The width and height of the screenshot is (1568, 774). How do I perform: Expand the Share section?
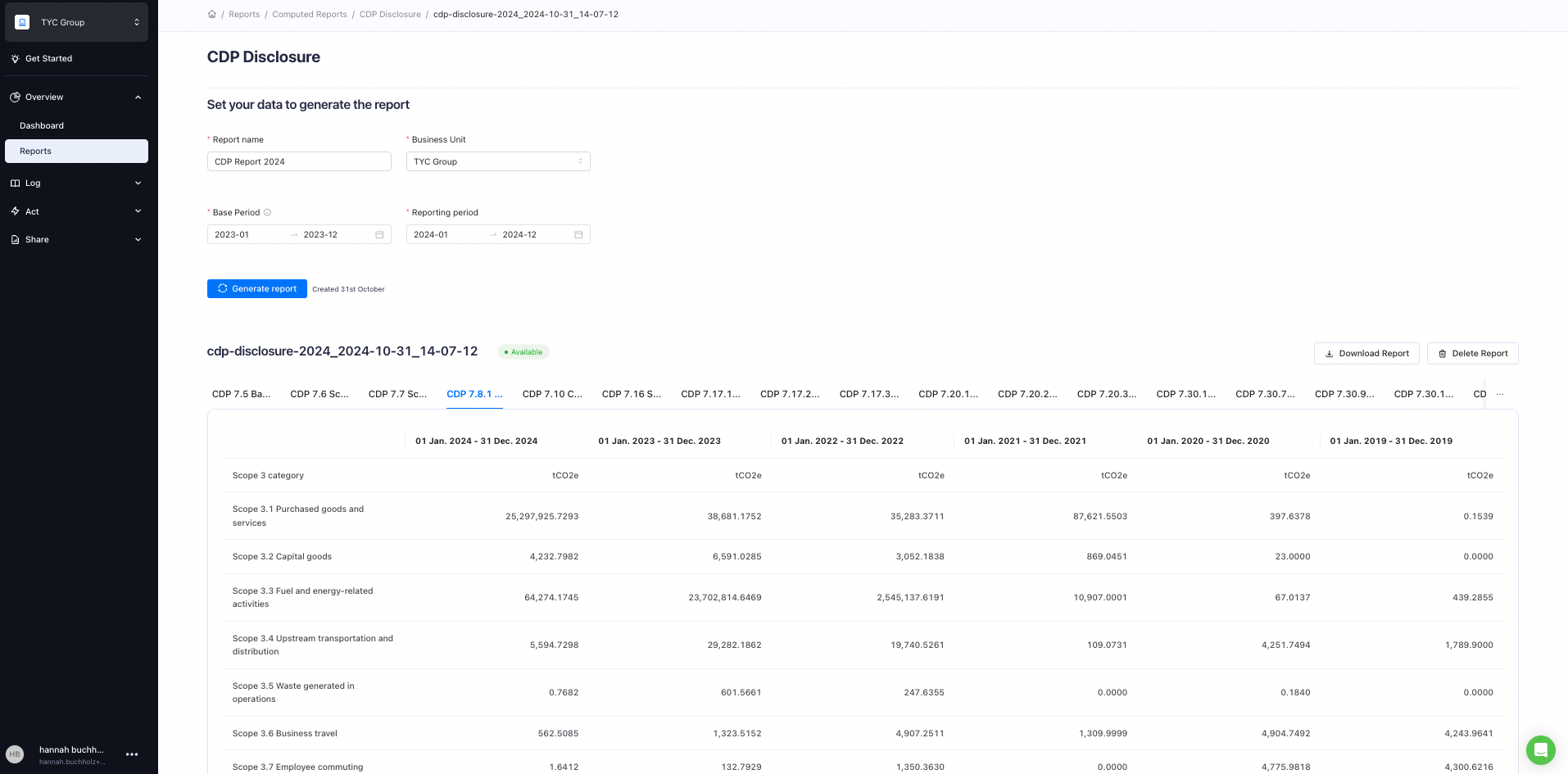pos(138,240)
